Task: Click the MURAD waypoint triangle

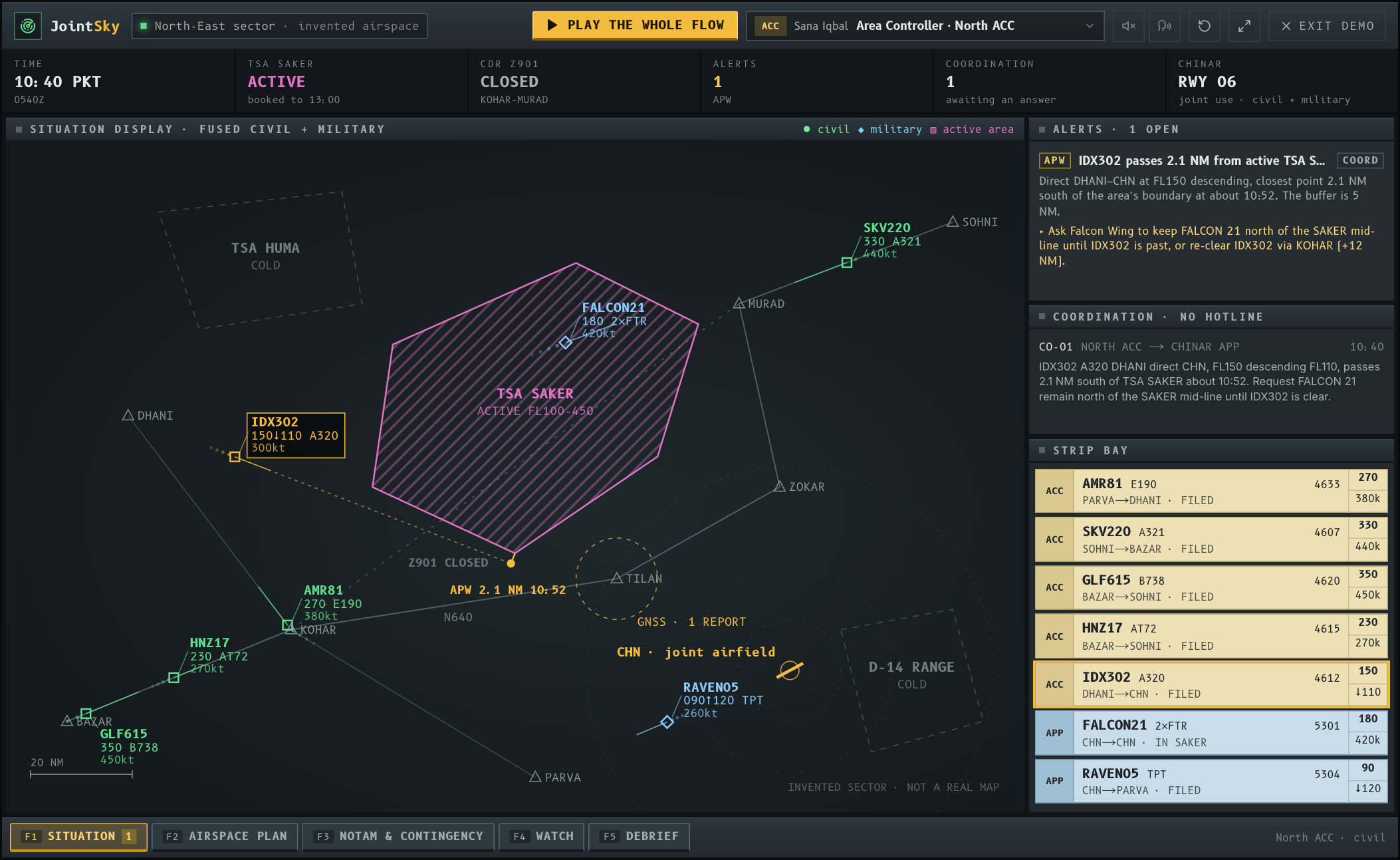Action: (x=739, y=303)
